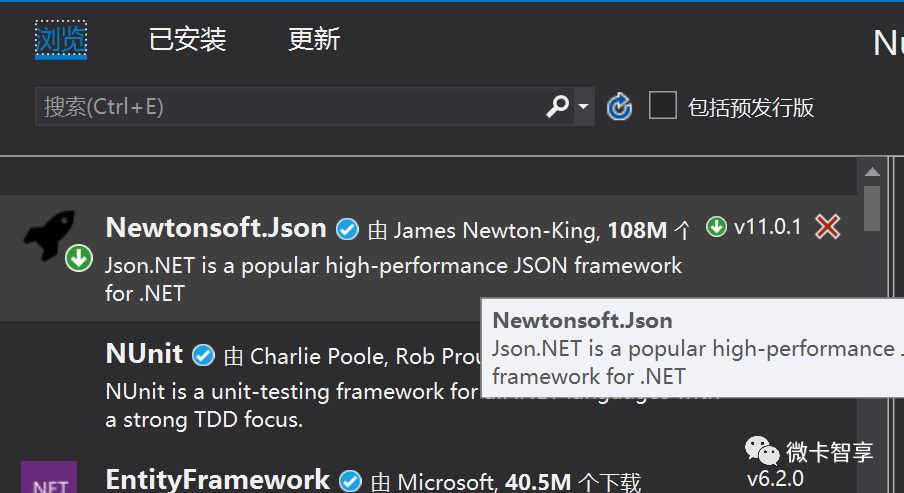The width and height of the screenshot is (904, 493).
Task: Click the NUnit unit-testing description text
Action: (292, 406)
